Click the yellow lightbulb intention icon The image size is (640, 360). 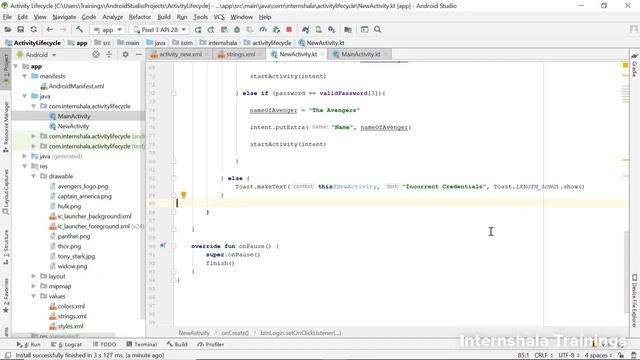point(184,195)
